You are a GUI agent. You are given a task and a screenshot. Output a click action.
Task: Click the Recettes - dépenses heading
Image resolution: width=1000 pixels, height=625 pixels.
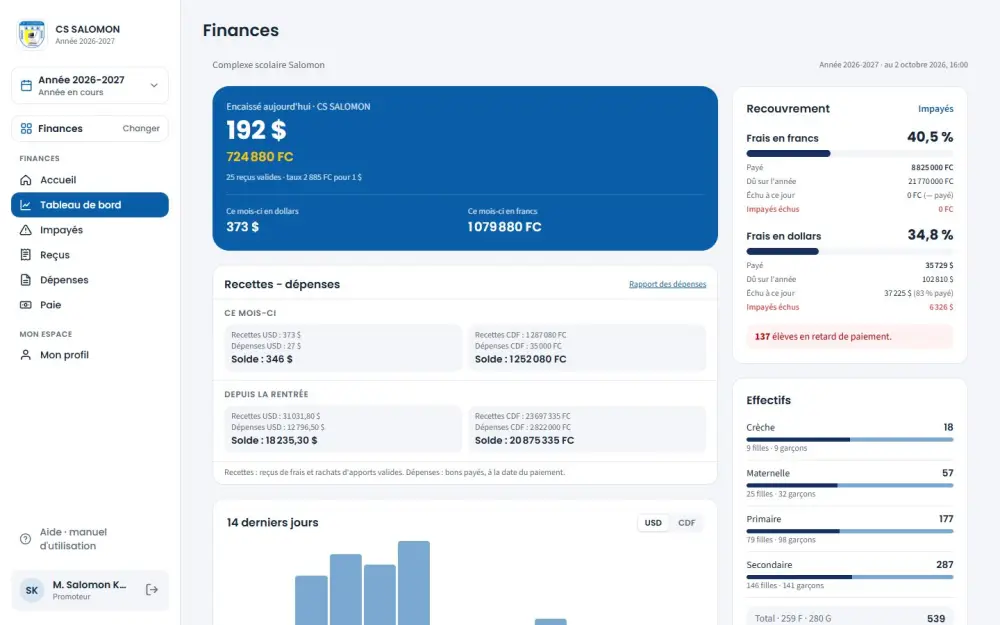click(x=282, y=284)
